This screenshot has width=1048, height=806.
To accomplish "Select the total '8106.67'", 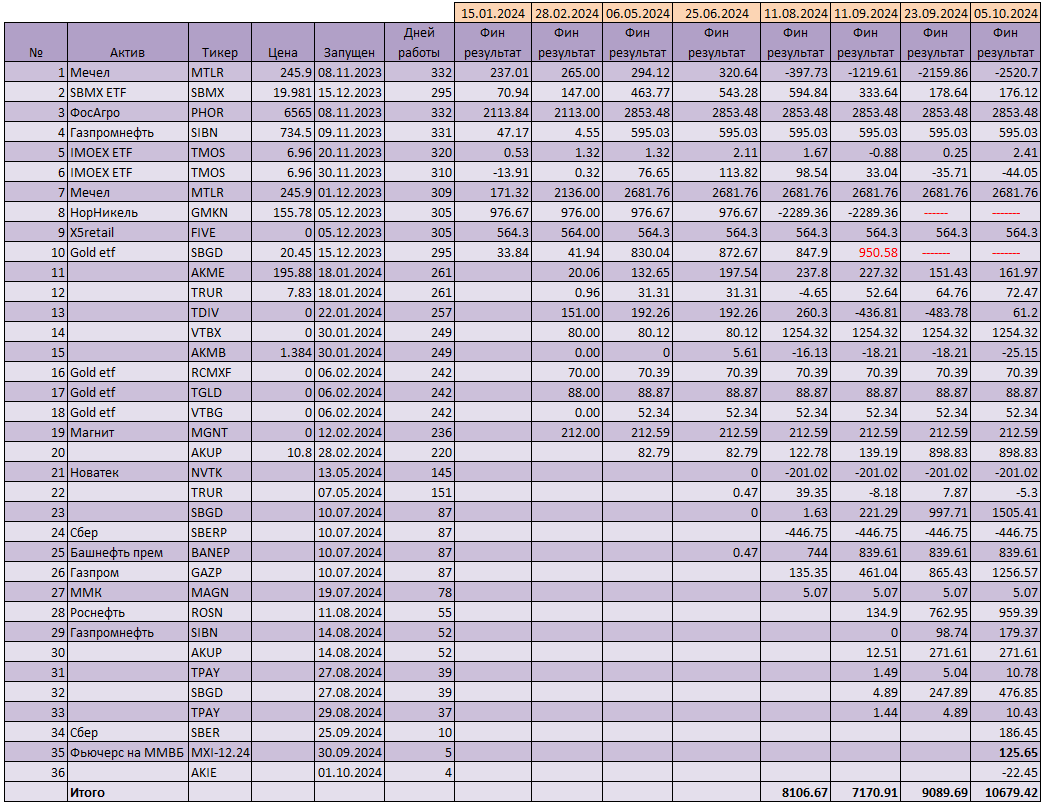I will pos(795,793).
